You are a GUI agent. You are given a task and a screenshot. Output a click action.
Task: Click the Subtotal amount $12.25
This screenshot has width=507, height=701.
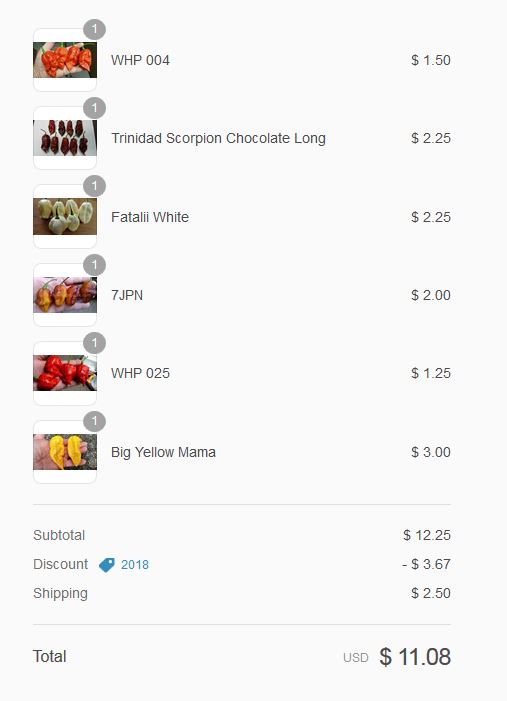[427, 535]
